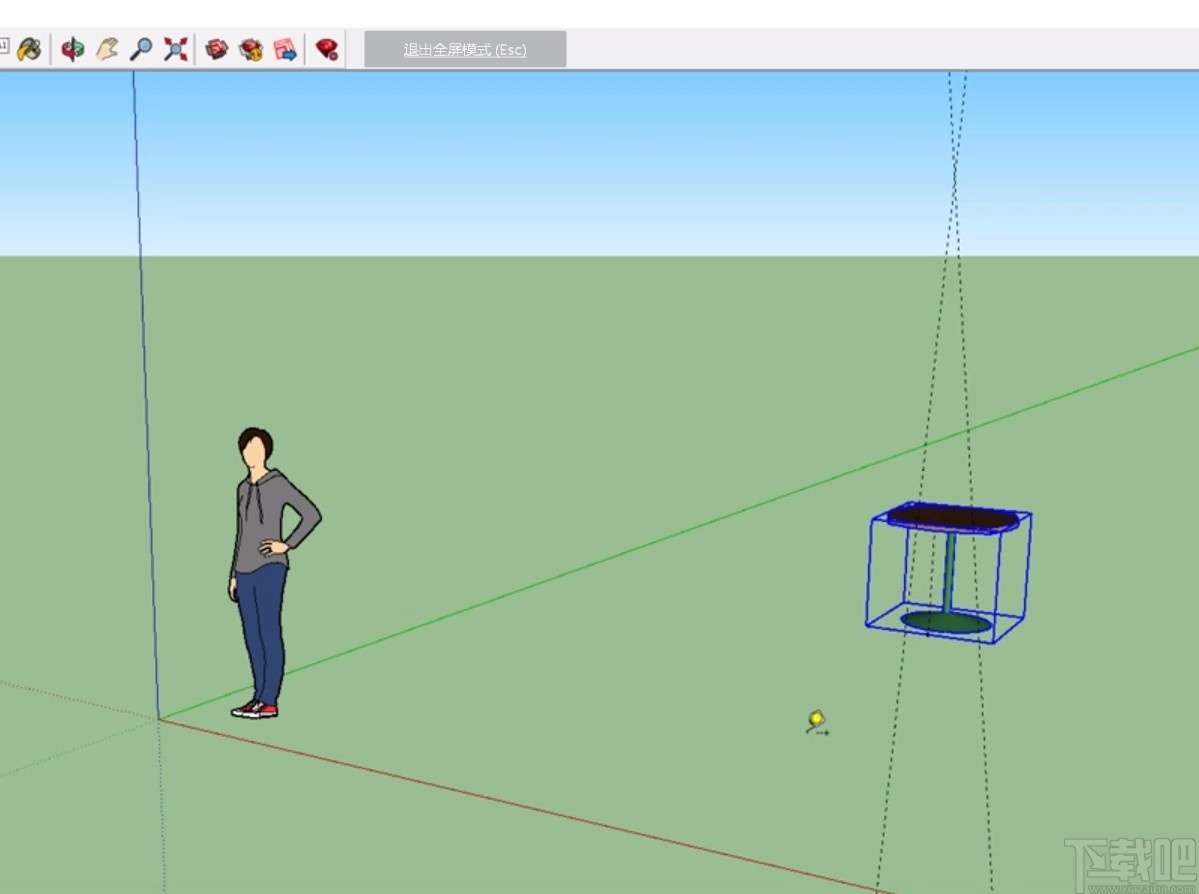Image resolution: width=1199 pixels, height=894 pixels.
Task: Click the red box icon with yellow circle
Action: [251, 48]
